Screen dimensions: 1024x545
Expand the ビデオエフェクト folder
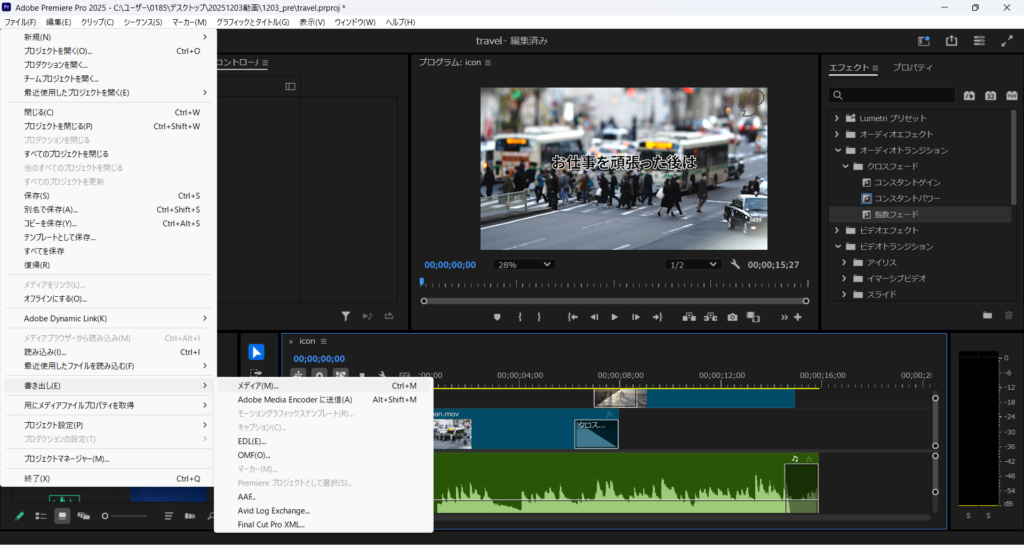click(835, 230)
